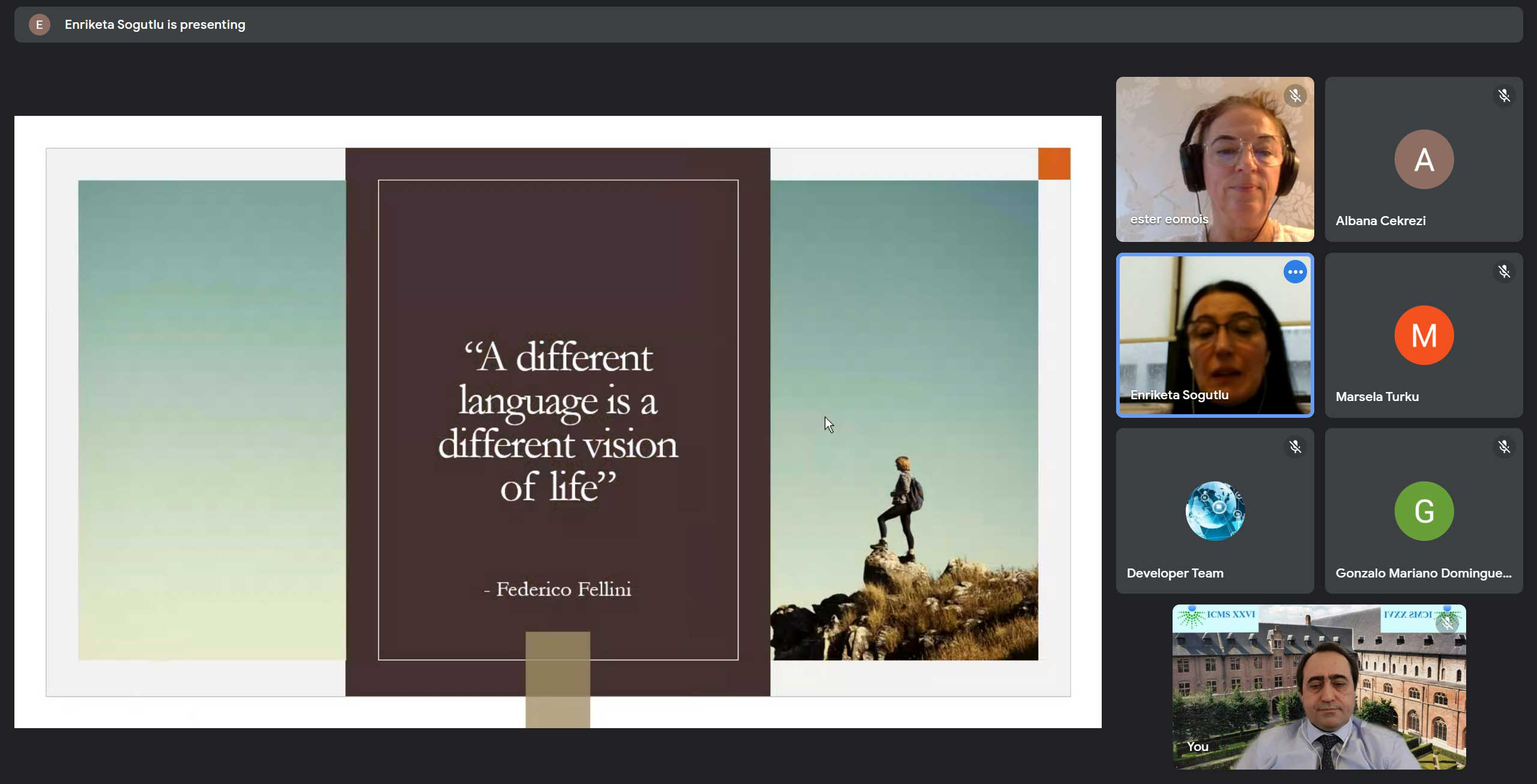Click orange square on presented slide corner
The width and height of the screenshot is (1537, 784).
pos(1054,164)
